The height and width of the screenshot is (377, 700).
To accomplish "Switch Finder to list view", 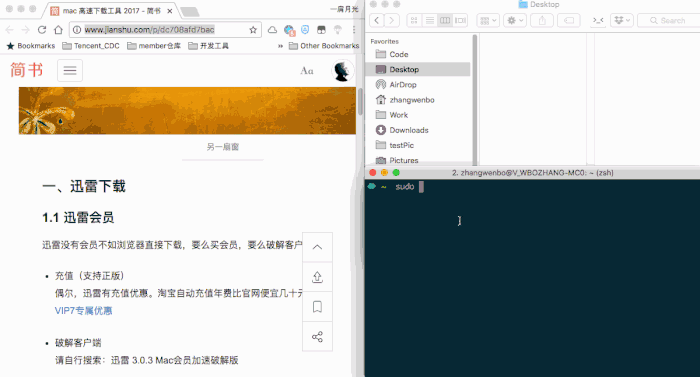I will (x=429, y=20).
